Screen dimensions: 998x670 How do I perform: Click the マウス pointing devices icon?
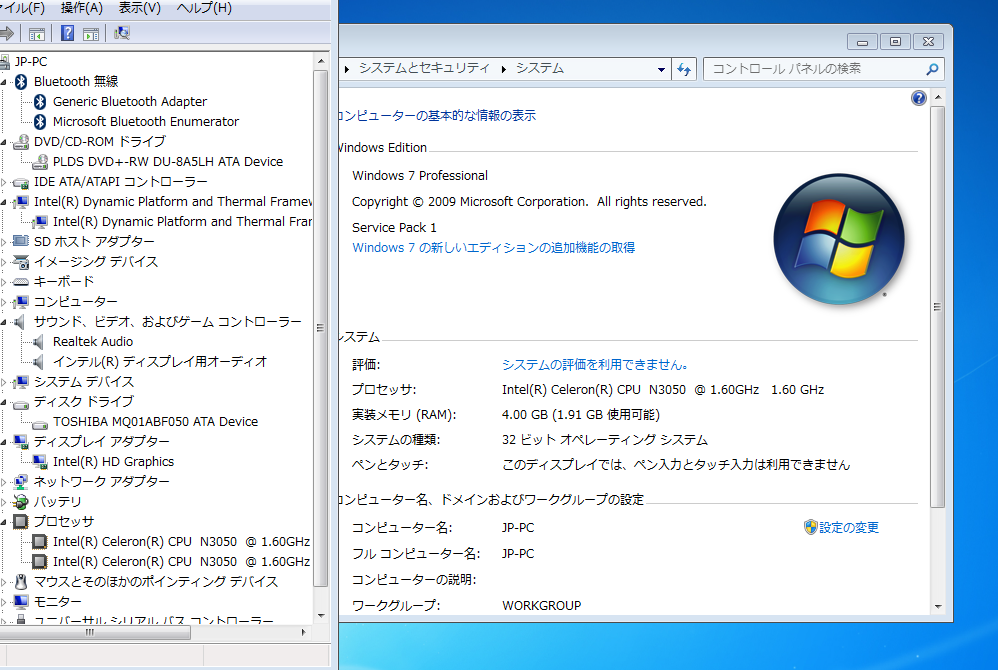click(21, 582)
